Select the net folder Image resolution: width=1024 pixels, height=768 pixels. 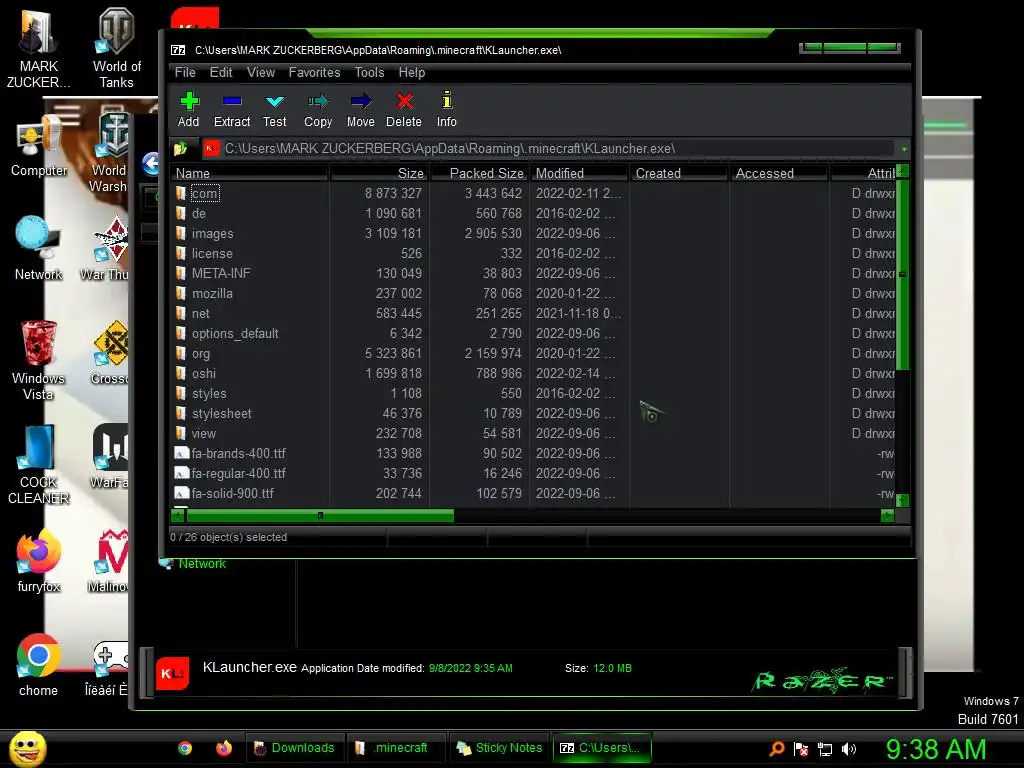coord(200,313)
